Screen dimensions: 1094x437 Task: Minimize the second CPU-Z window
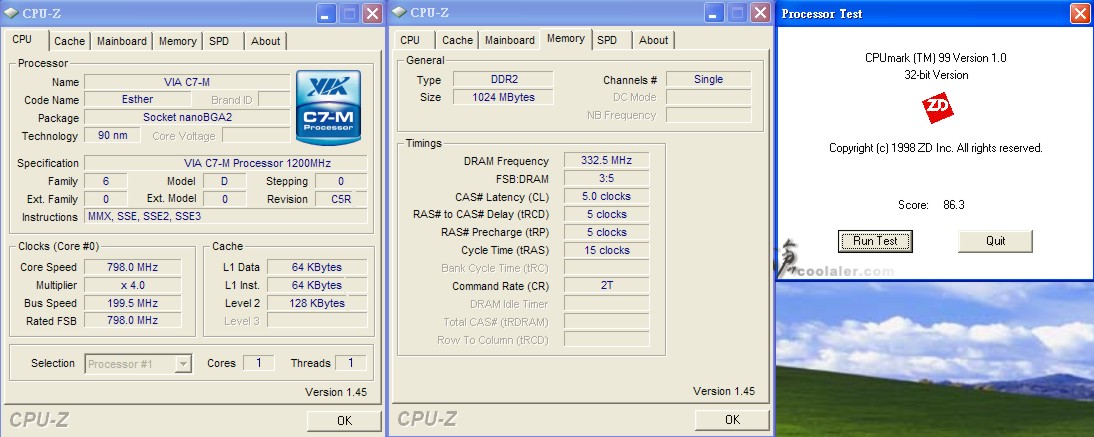(714, 13)
